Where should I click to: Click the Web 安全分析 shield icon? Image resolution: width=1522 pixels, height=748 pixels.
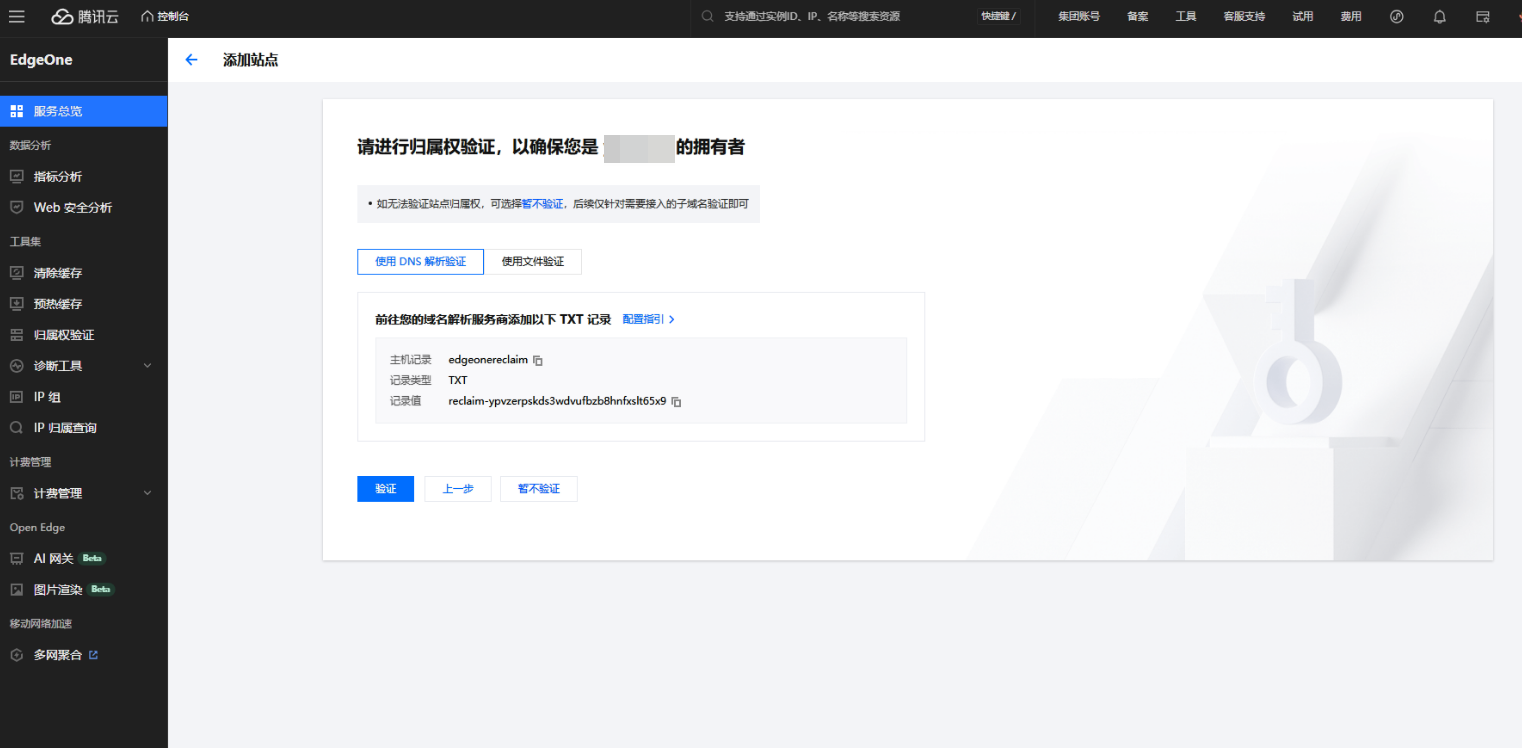click(x=16, y=207)
